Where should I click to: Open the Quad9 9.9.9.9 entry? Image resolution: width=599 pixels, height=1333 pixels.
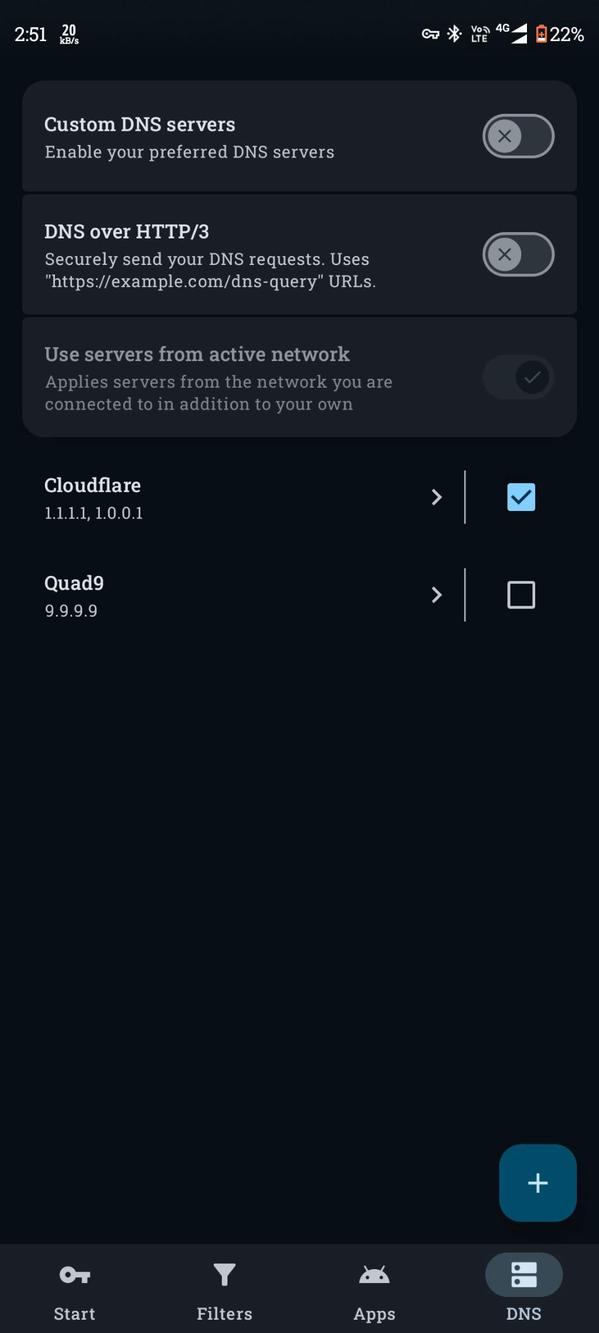[200, 594]
